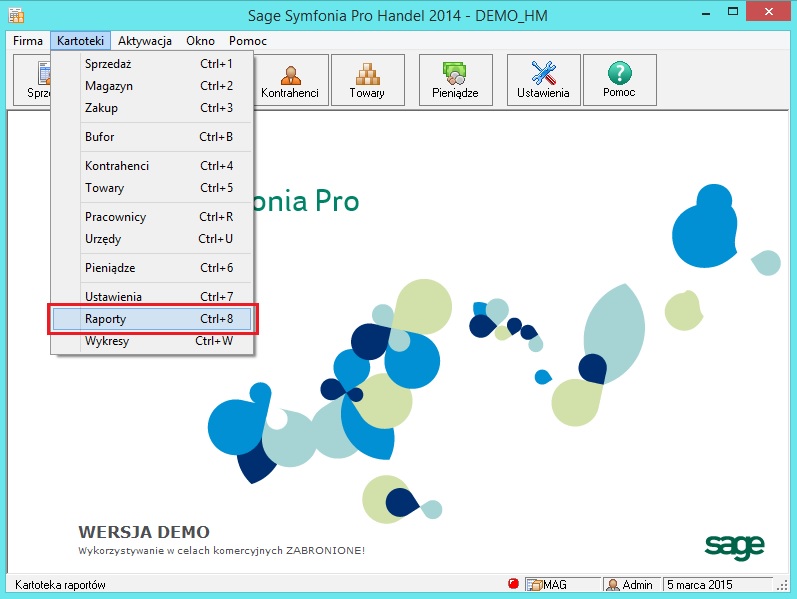The width and height of the screenshot is (797, 599).
Task: Choose Zakup from Kartoteki menu
Action: pos(152,108)
